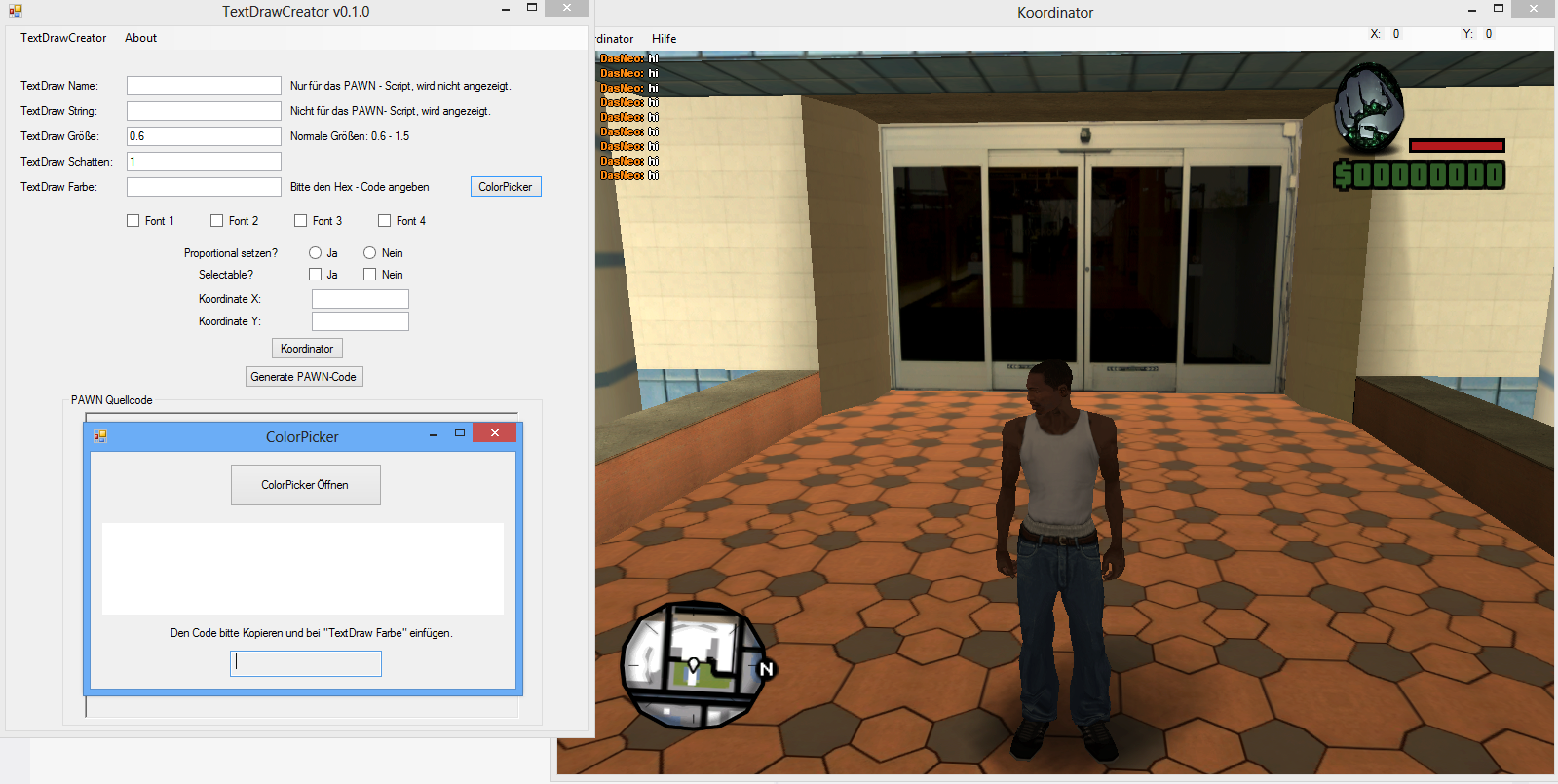Click the white color preview area
This screenshot has height=784, width=1558.
(x=302, y=569)
